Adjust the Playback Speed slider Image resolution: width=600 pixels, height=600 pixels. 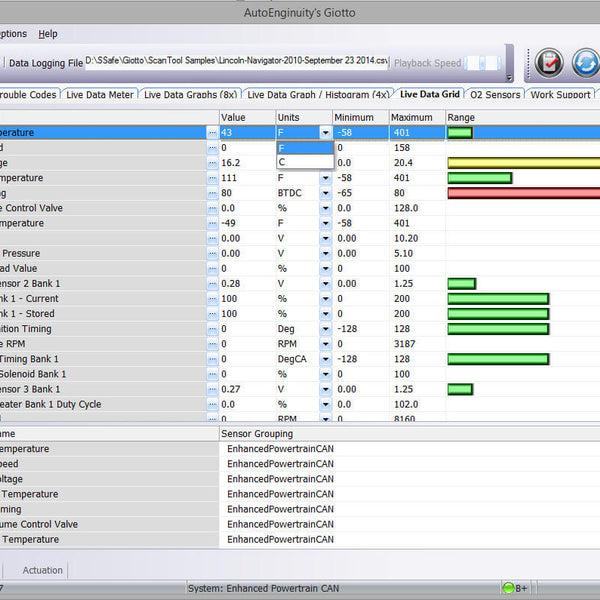(484, 63)
